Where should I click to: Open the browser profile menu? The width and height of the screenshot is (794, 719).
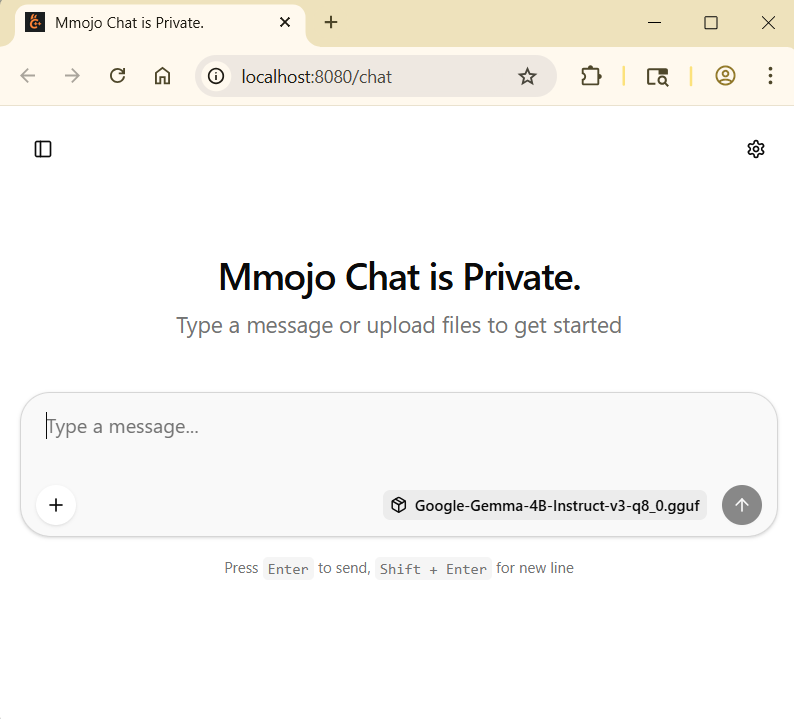(725, 76)
